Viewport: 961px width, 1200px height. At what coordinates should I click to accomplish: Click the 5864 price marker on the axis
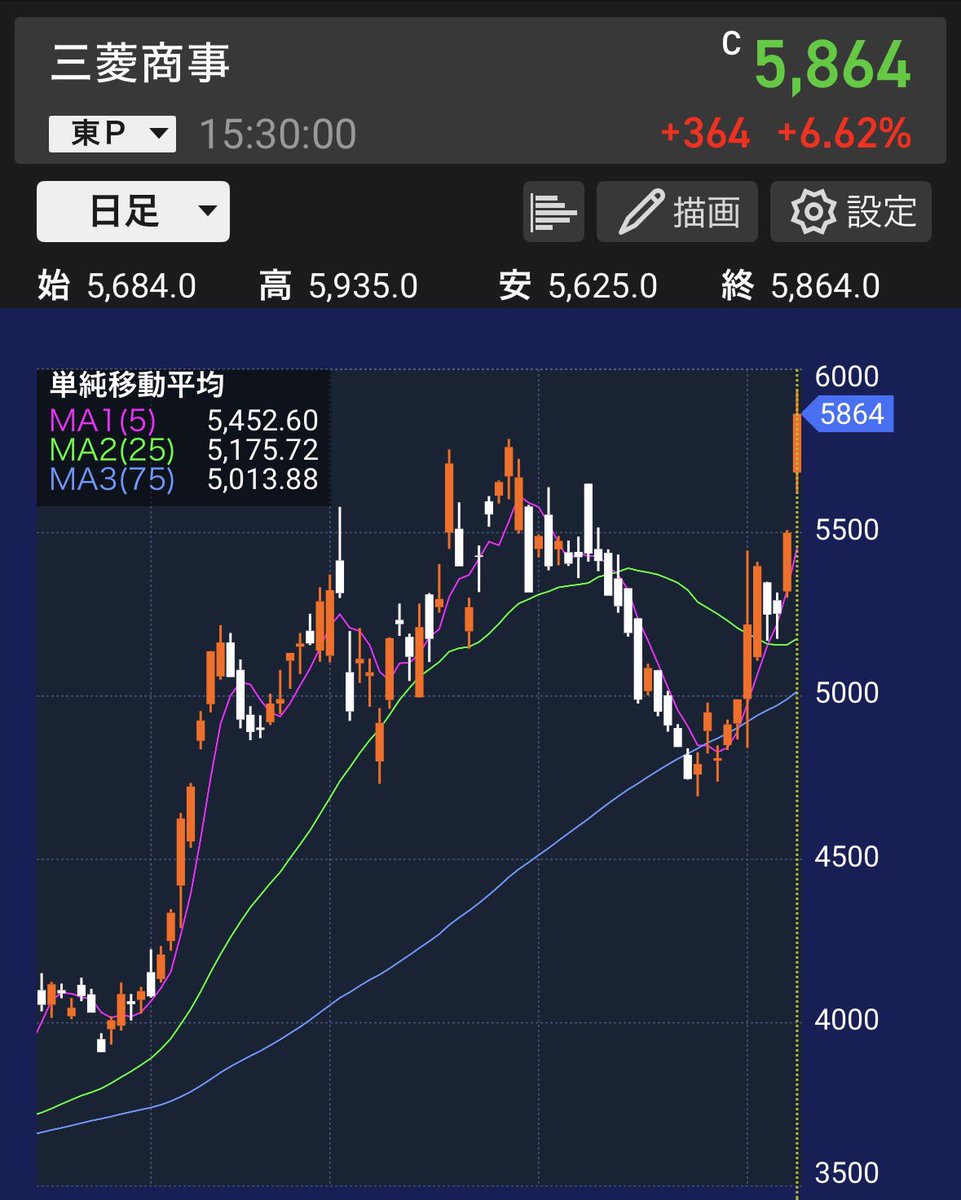[850, 414]
